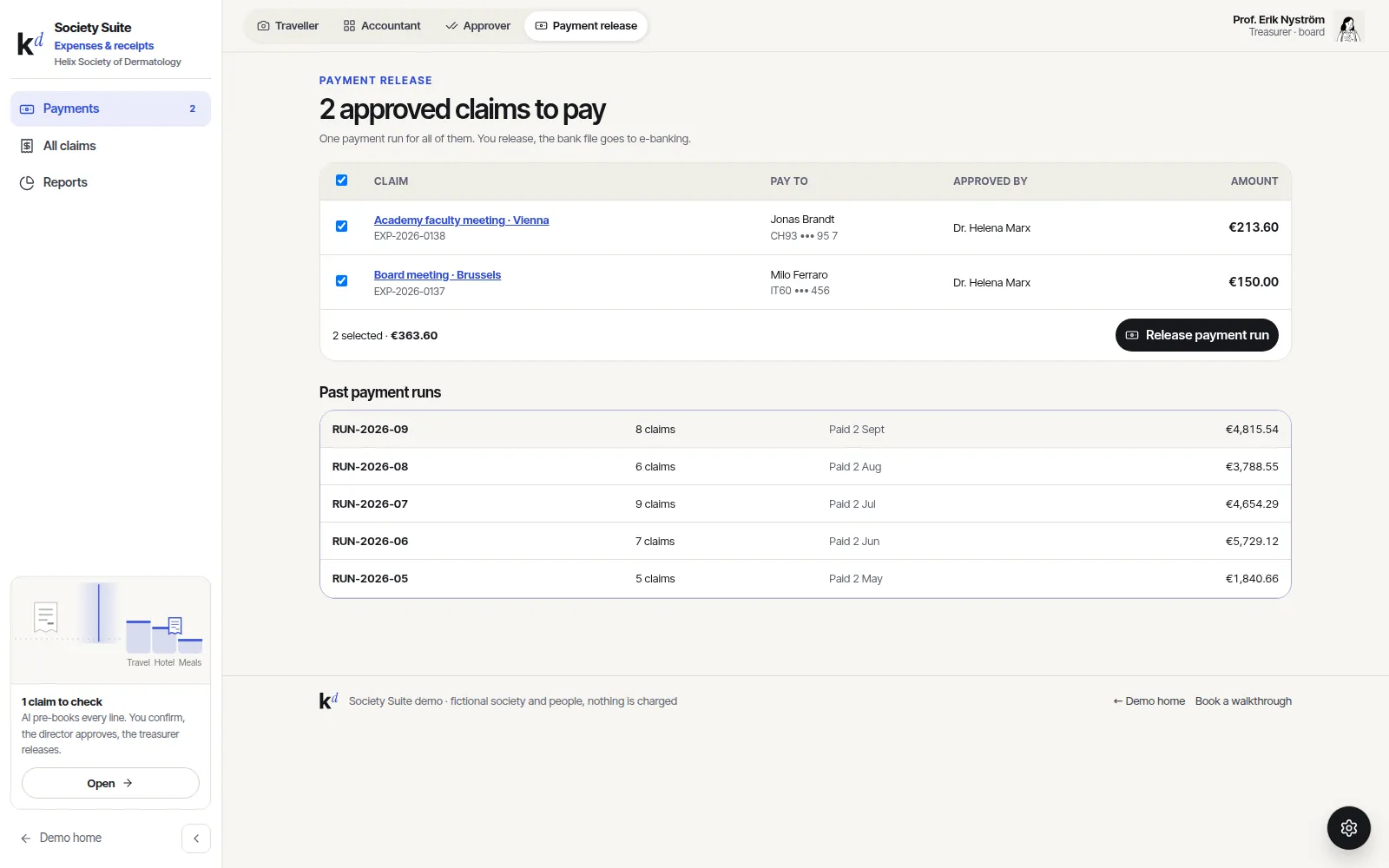Toggle the select-all claims checkbox

pyautogui.click(x=341, y=181)
